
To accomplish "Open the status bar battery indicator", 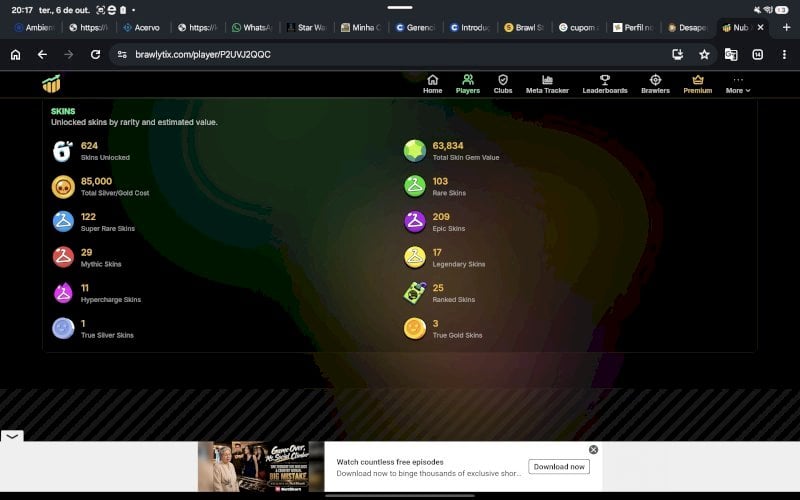I will click(x=782, y=10).
